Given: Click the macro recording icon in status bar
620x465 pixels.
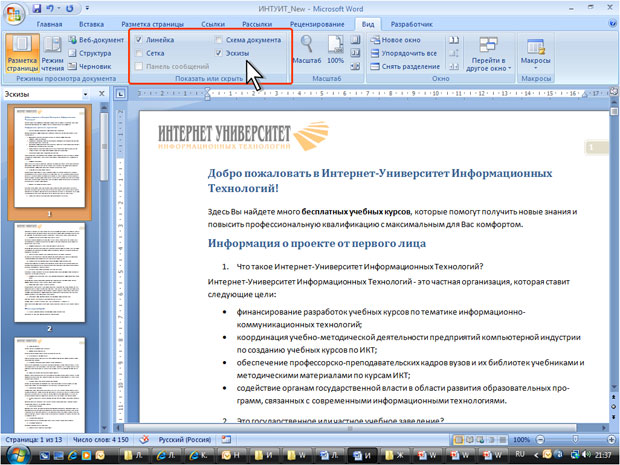Looking at the screenshot, I should click(226, 439).
